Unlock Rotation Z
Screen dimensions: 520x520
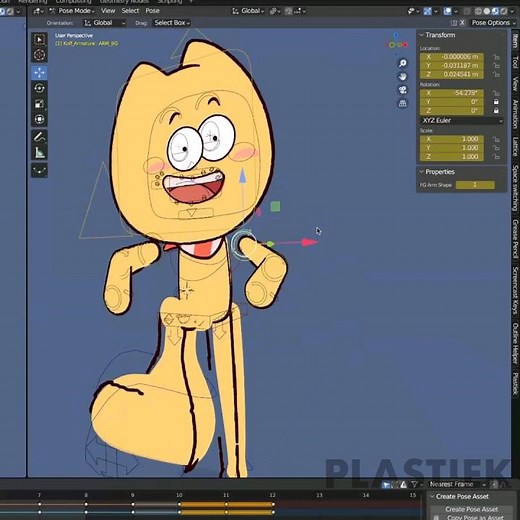coord(496,111)
